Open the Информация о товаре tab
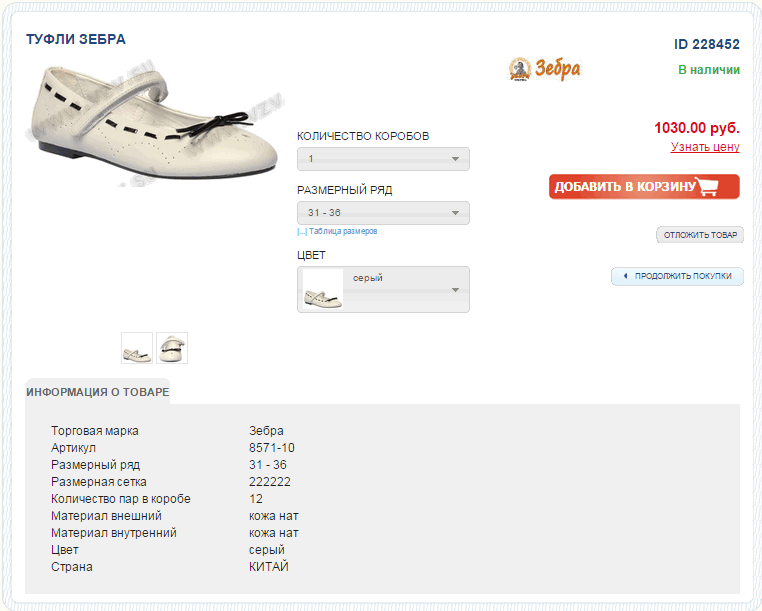Image resolution: width=762 pixels, height=611 pixels. 98,392
